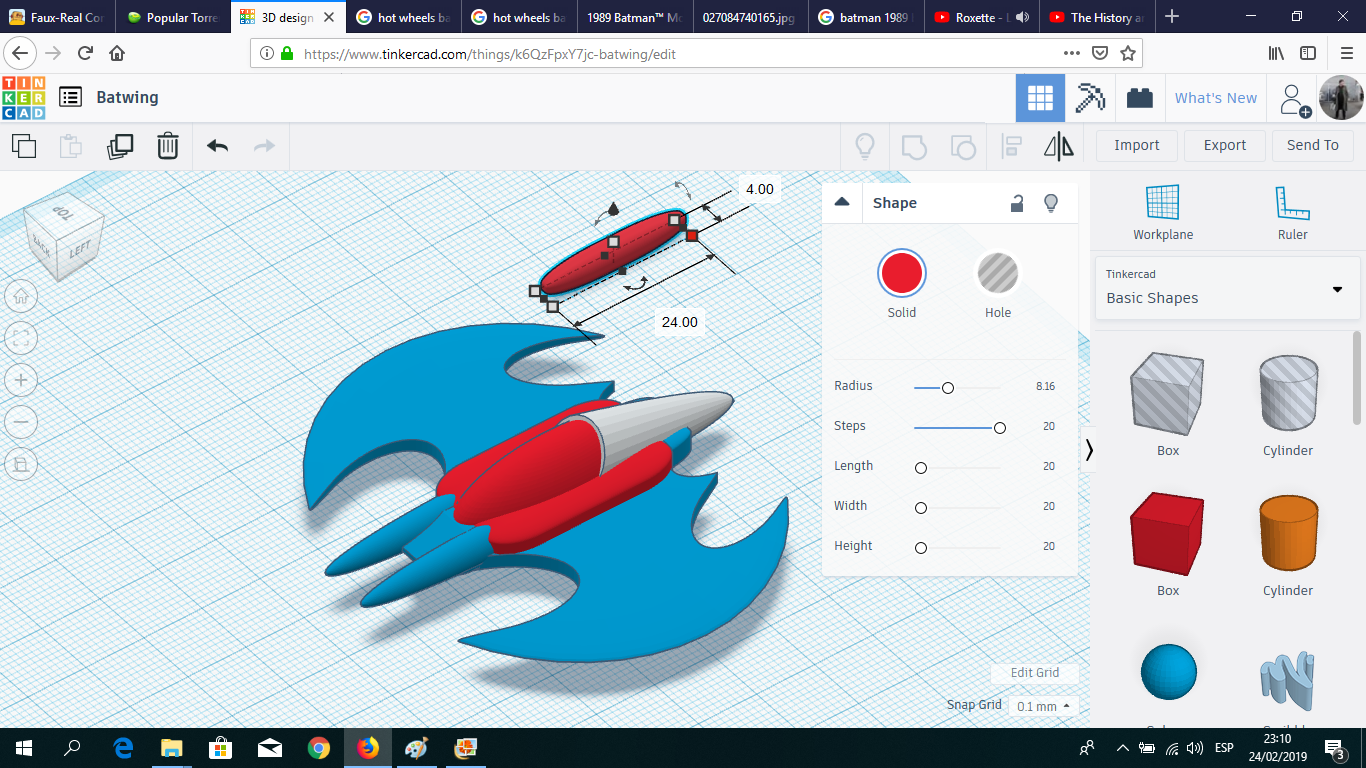Open the Snap Grid 0.1 mm dropdown
Image resolution: width=1366 pixels, height=768 pixels.
coord(1043,706)
